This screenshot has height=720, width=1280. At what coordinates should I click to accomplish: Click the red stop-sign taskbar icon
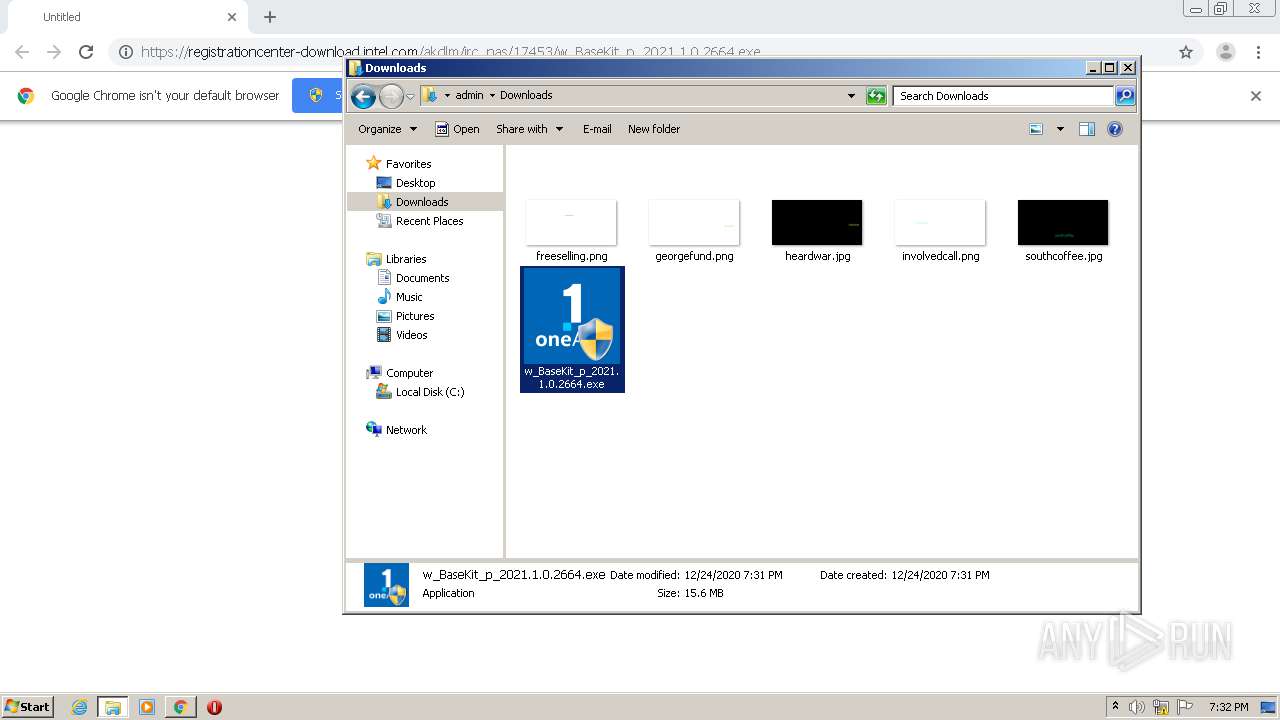(214, 707)
